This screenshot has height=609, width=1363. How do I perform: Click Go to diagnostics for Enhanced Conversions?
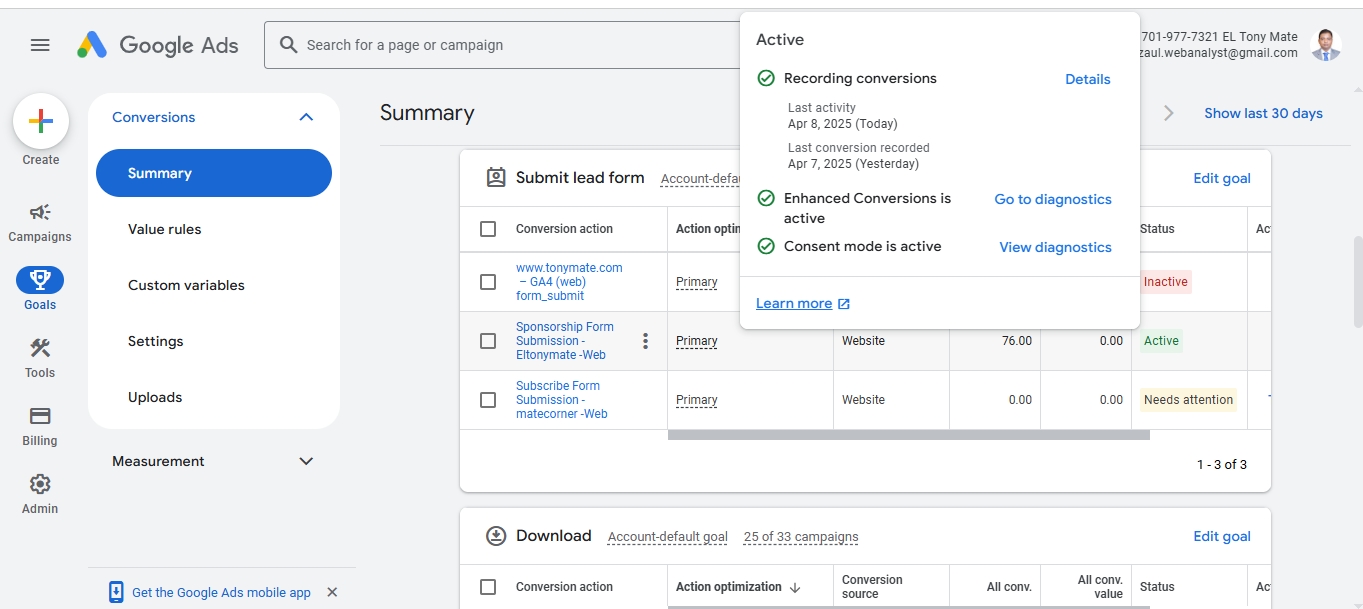[x=1053, y=199]
